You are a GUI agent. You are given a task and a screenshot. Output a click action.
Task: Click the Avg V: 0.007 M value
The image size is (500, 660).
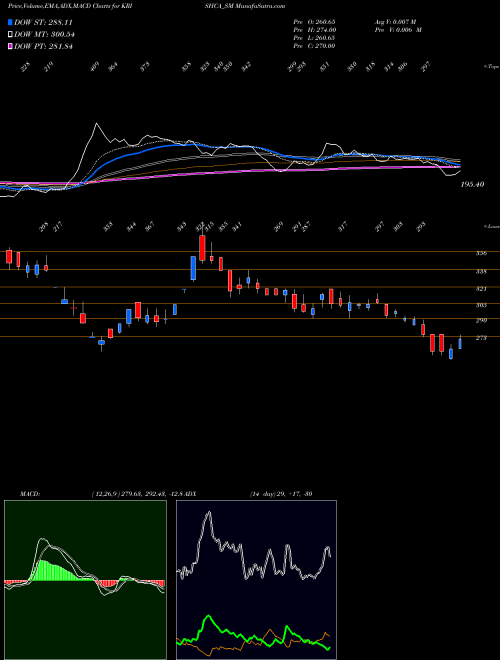395,21
